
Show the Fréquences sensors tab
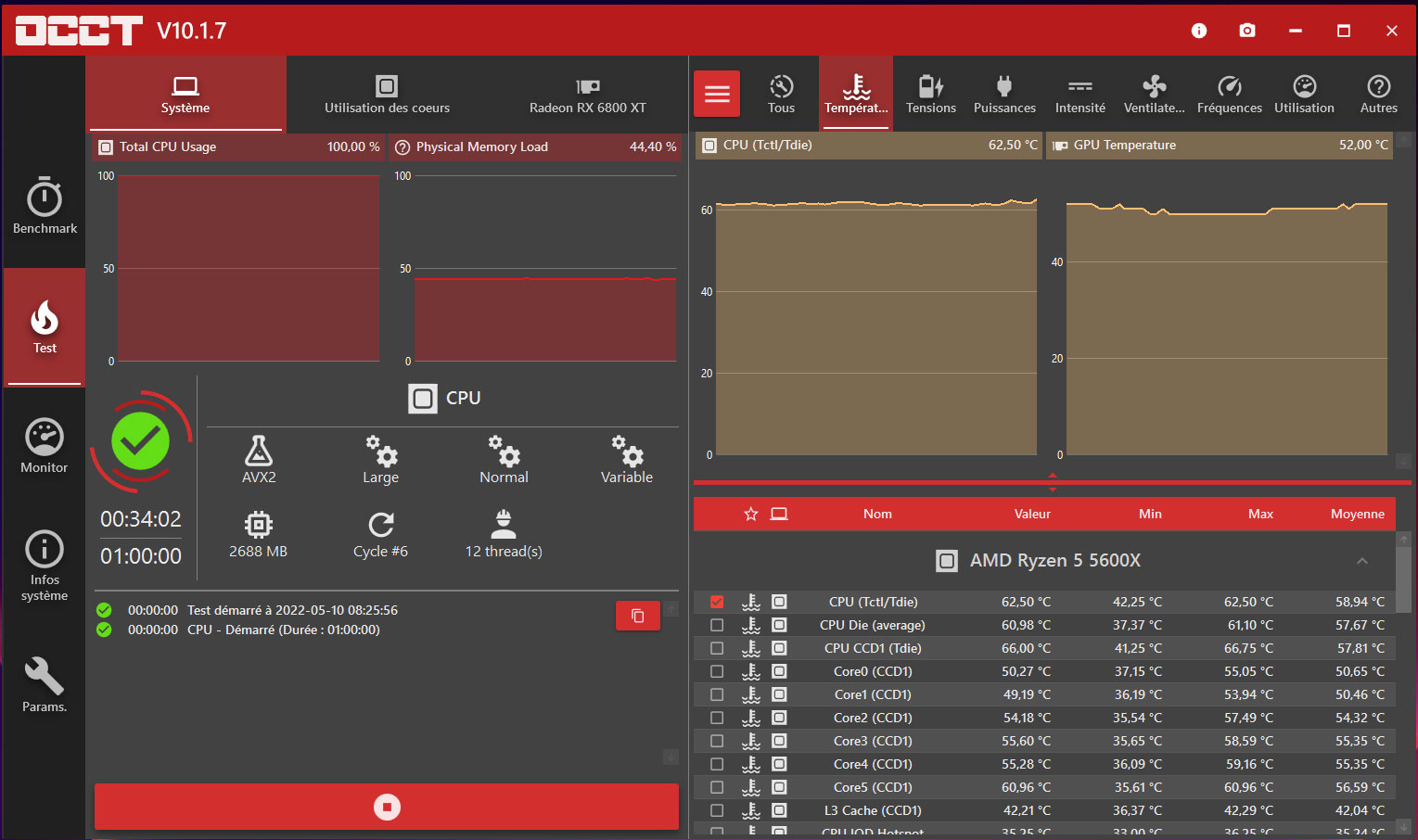(x=1230, y=94)
